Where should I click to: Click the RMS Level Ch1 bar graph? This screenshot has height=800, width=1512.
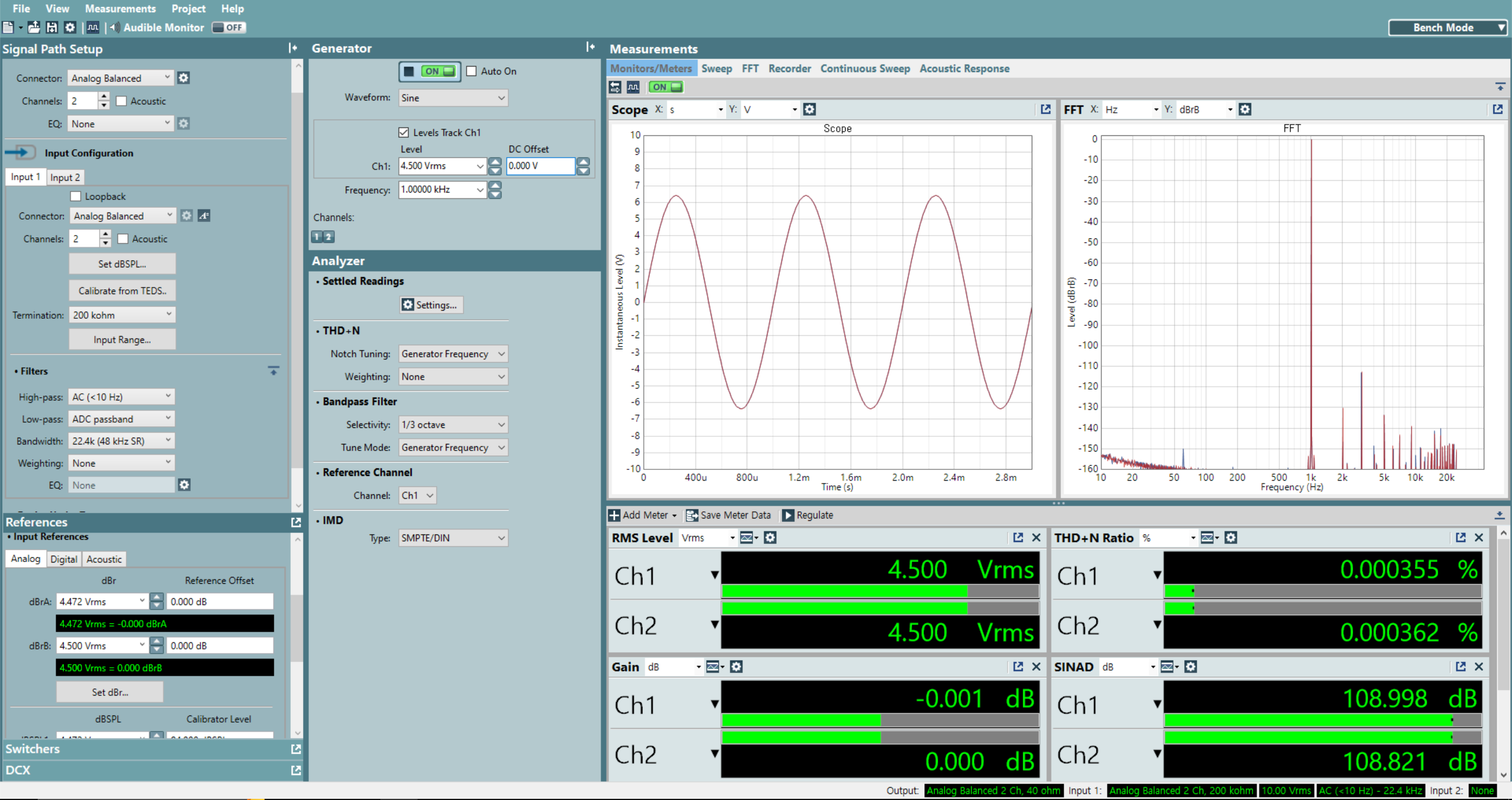point(880,591)
